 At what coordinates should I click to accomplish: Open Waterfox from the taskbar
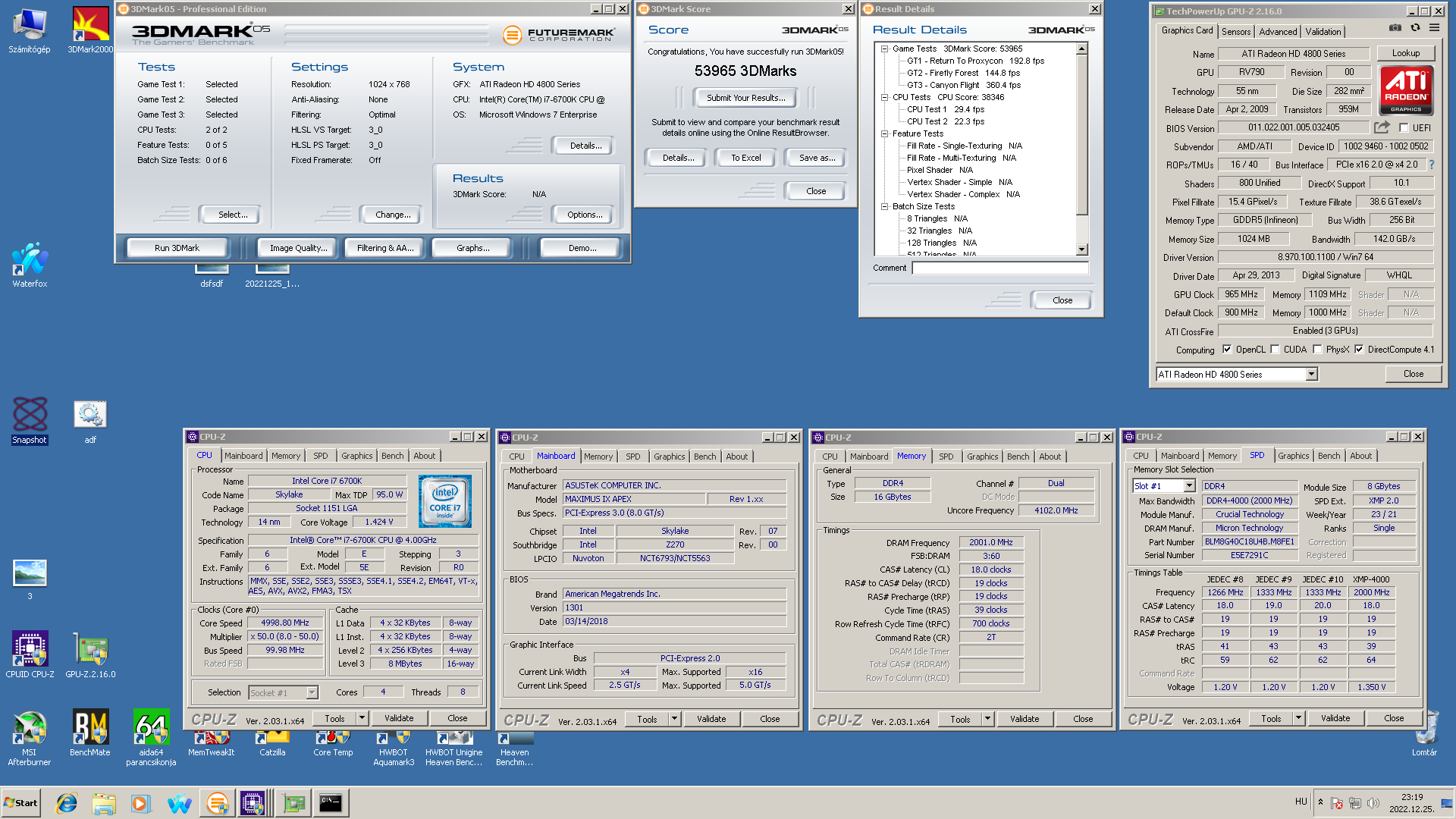click(179, 802)
